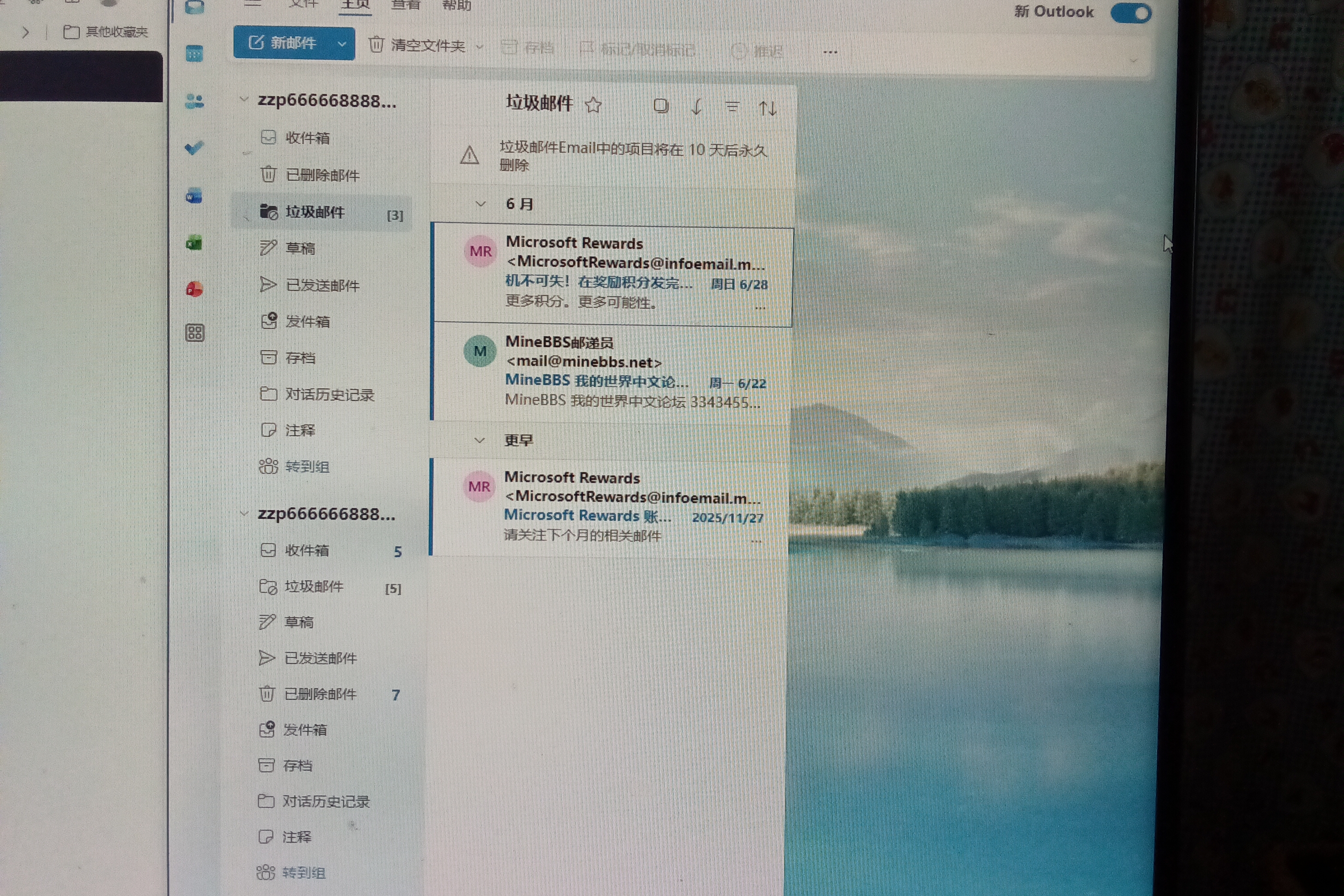
Task: Open the 帮助 menu tab
Action: (457, 6)
